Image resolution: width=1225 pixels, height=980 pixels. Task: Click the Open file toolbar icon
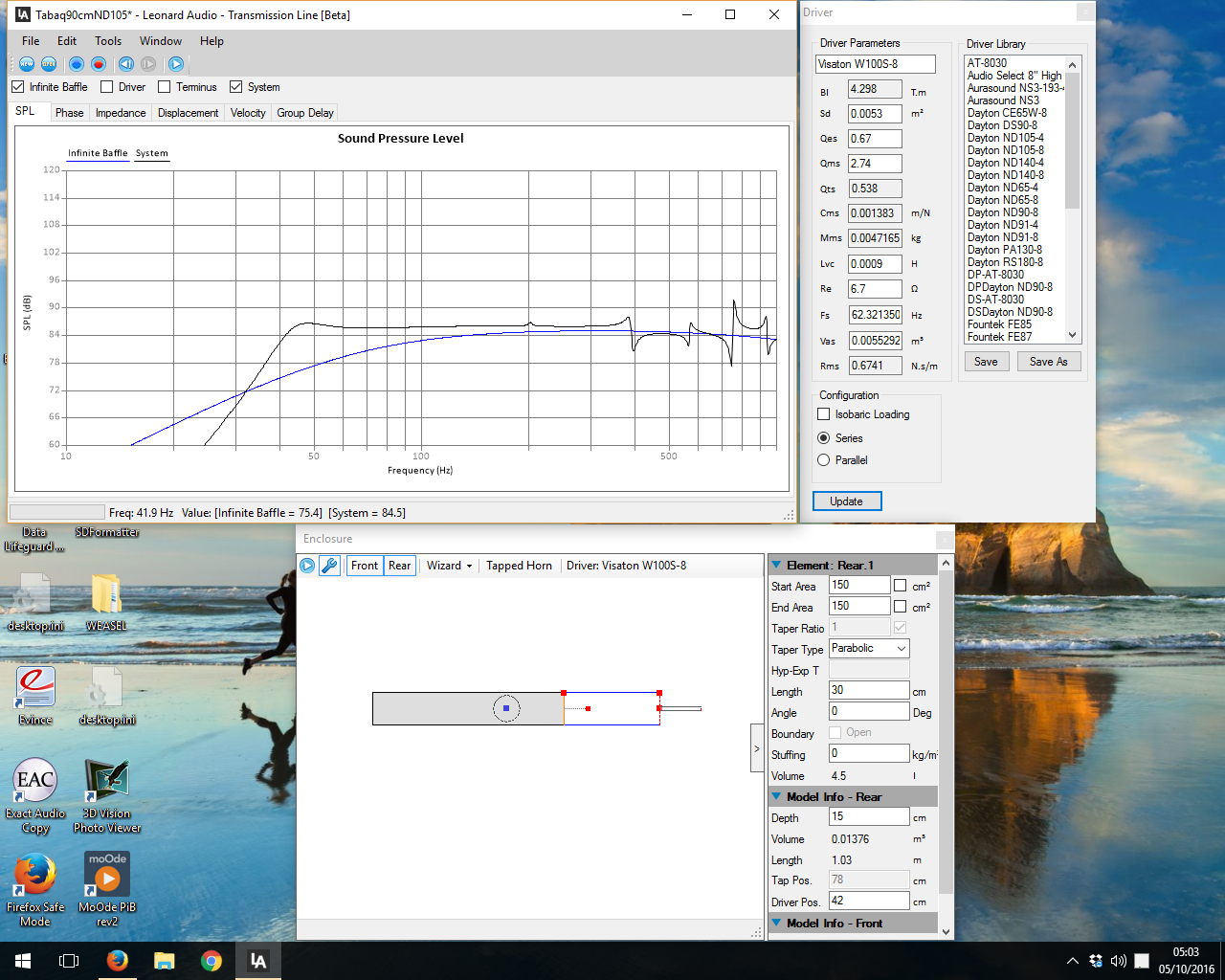point(49,64)
